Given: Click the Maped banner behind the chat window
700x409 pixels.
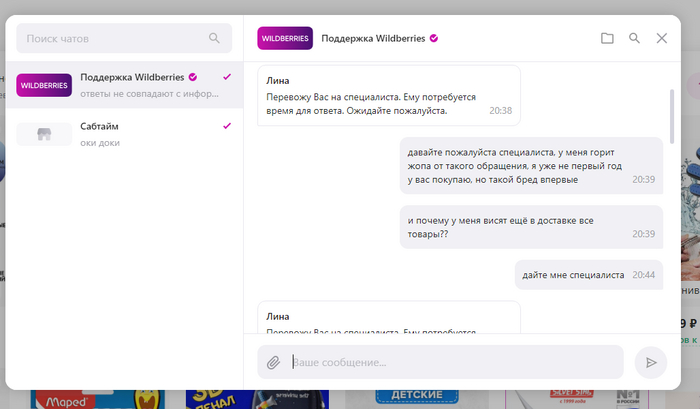Looking at the screenshot, I should (x=97, y=400).
